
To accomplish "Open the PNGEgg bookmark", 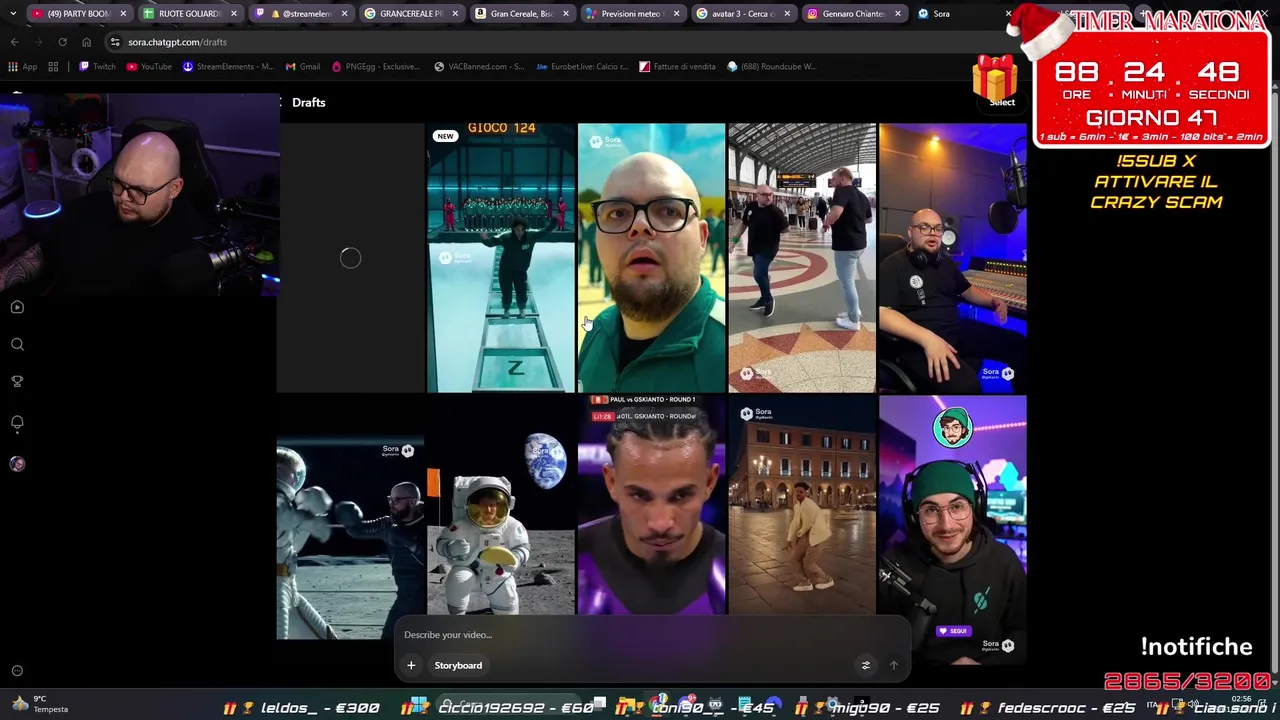I will (x=376, y=67).
